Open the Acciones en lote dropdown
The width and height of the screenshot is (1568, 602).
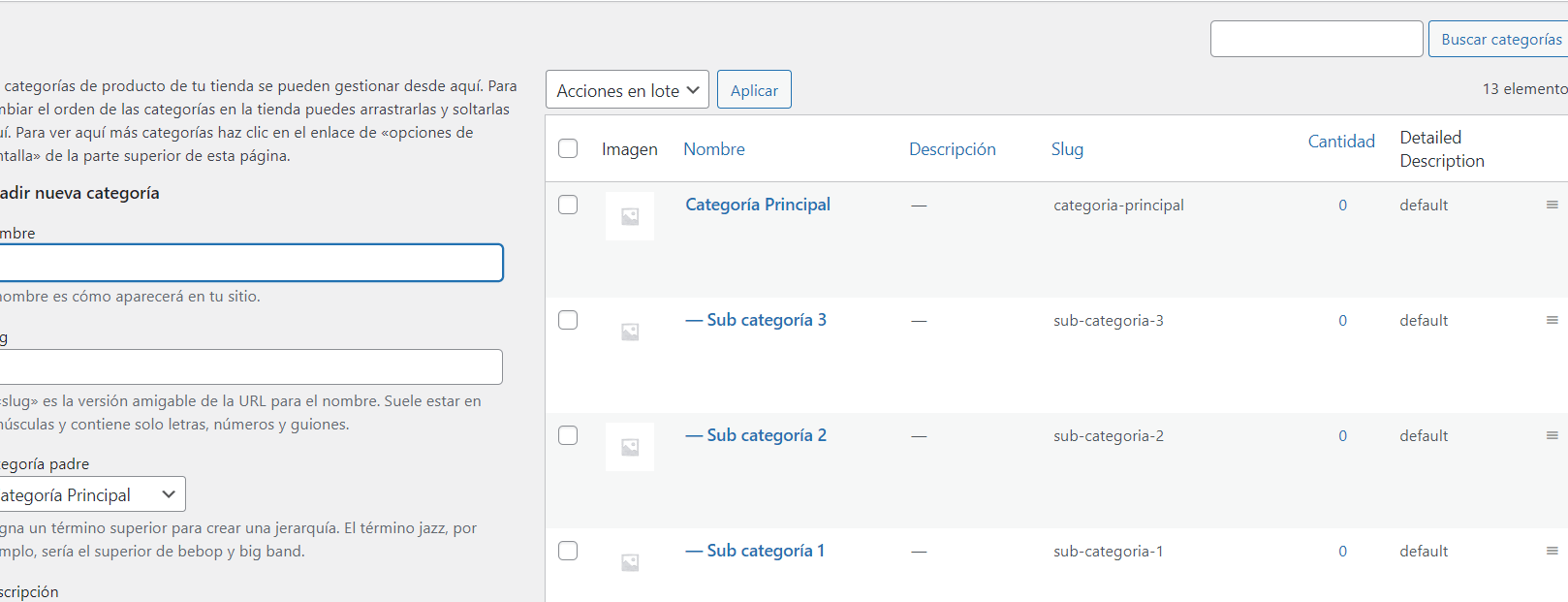click(627, 90)
